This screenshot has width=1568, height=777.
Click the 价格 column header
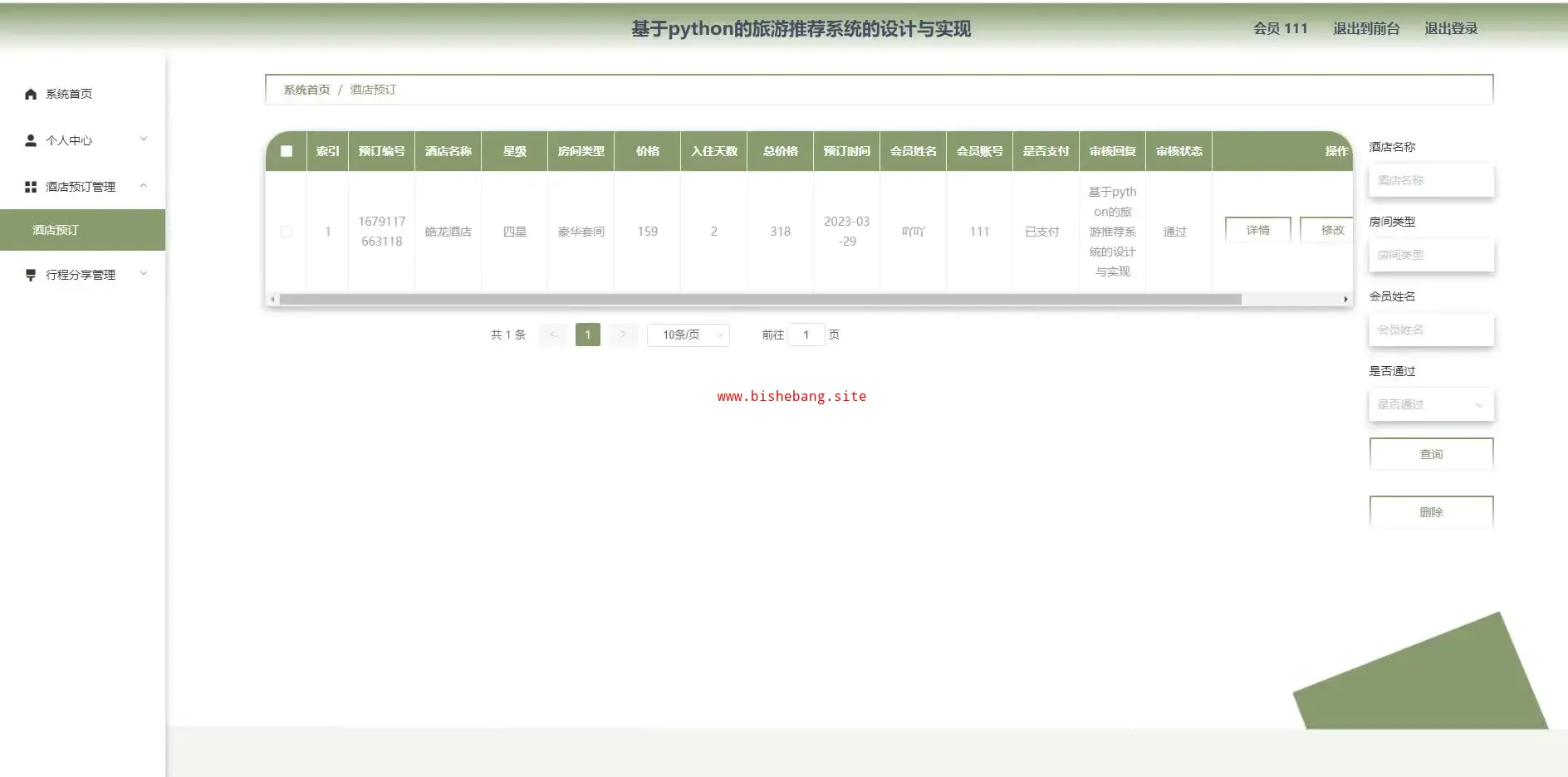tap(647, 151)
